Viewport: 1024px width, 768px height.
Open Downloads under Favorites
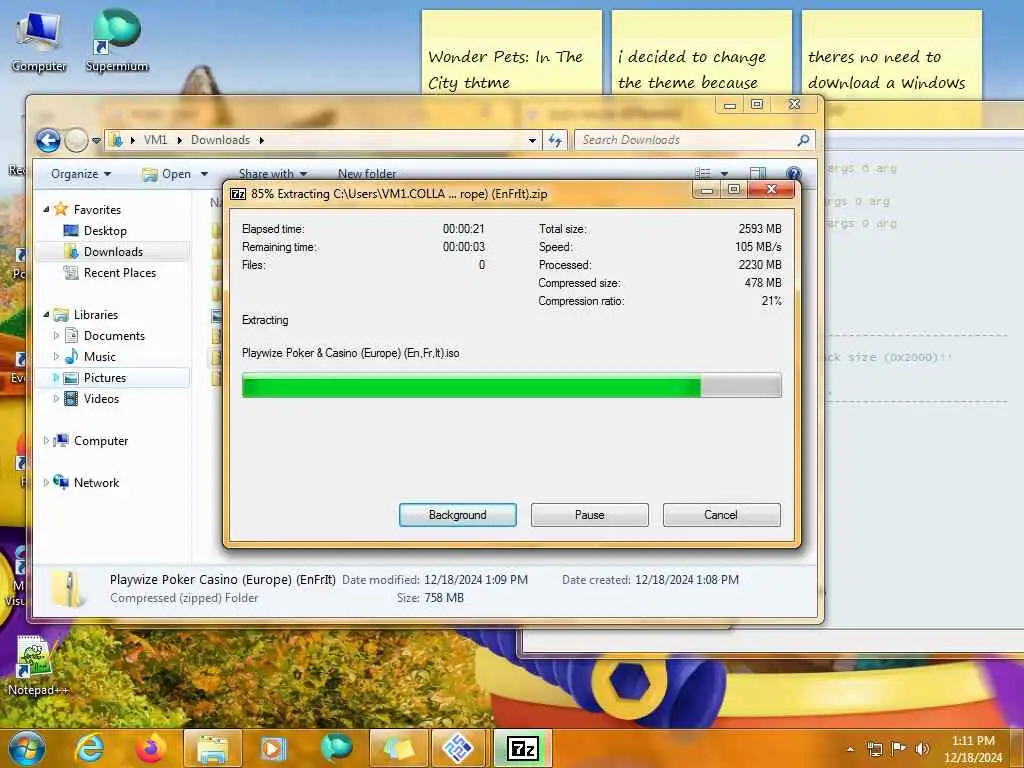113,251
